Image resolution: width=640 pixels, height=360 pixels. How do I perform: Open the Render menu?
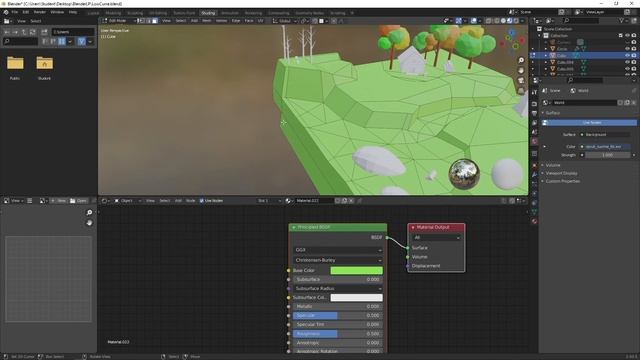[40, 12]
